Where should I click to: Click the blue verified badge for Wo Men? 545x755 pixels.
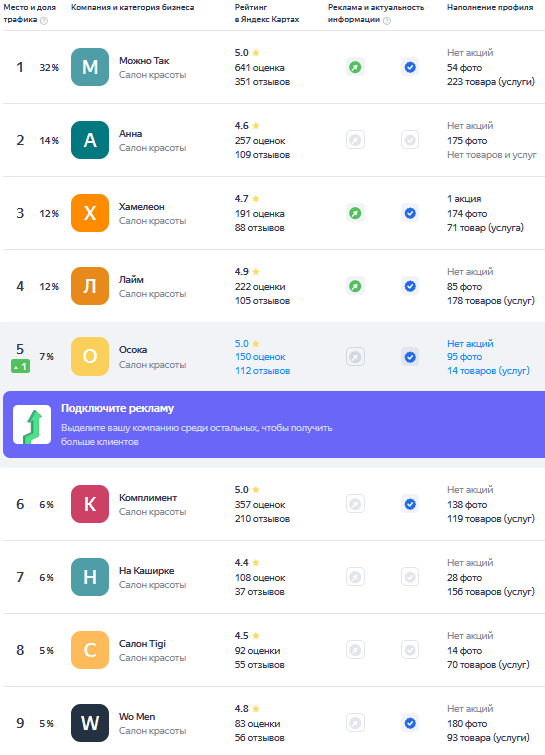(x=410, y=723)
